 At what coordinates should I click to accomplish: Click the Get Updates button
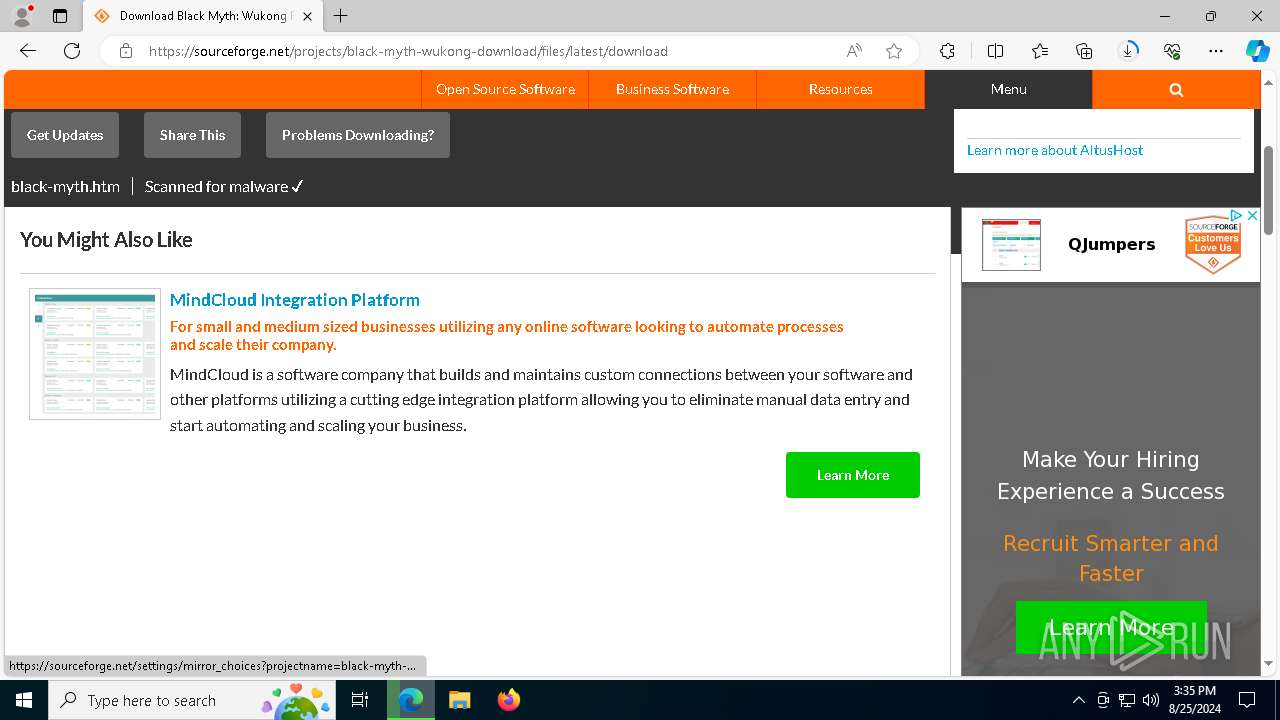click(65, 135)
